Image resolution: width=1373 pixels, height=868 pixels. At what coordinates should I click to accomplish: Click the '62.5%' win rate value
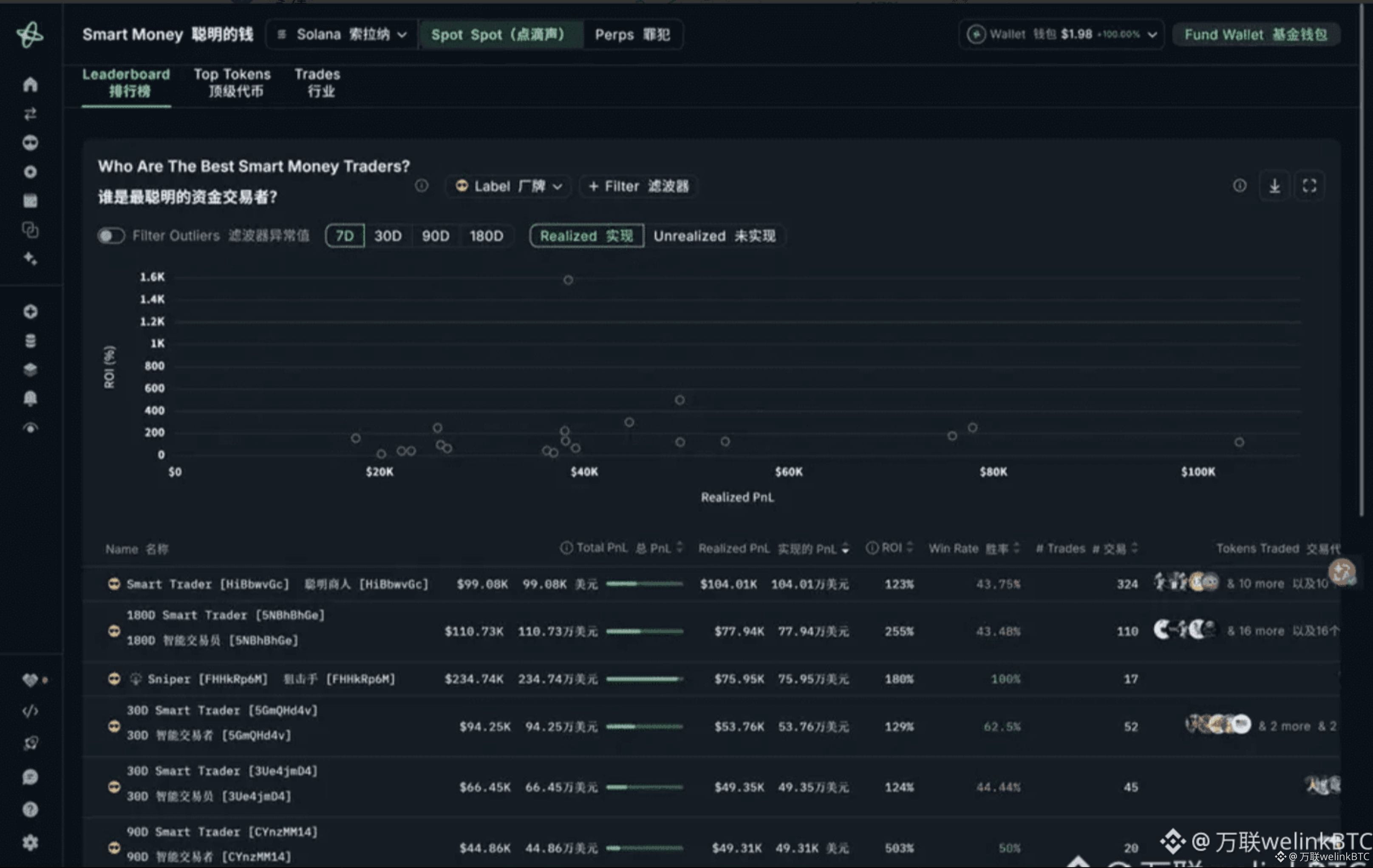click(1002, 727)
